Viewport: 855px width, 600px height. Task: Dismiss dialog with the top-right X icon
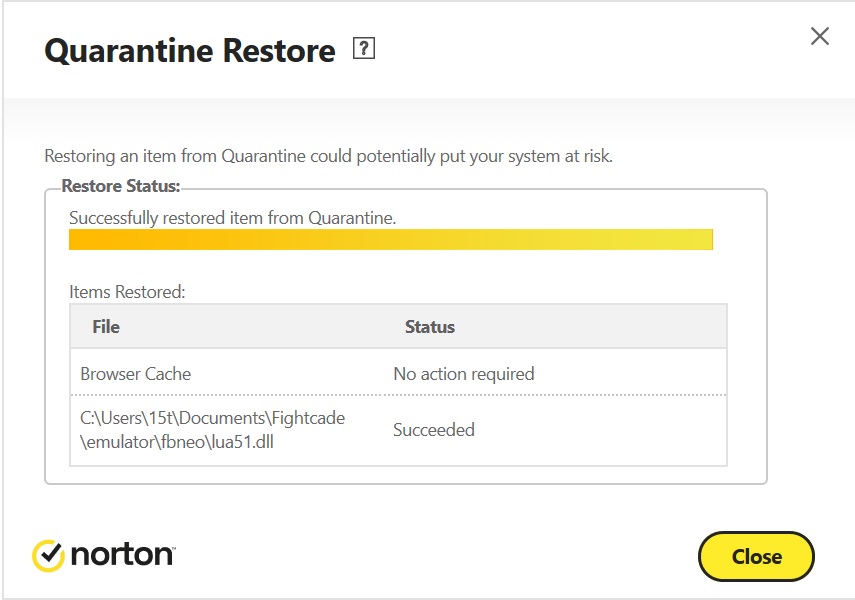pyautogui.click(x=820, y=37)
